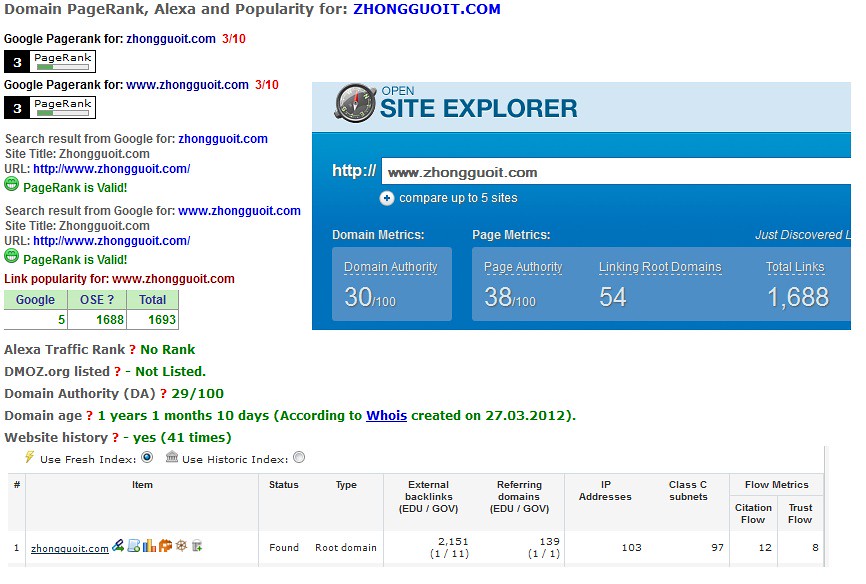Click the External backlinks column header

pos(429,496)
